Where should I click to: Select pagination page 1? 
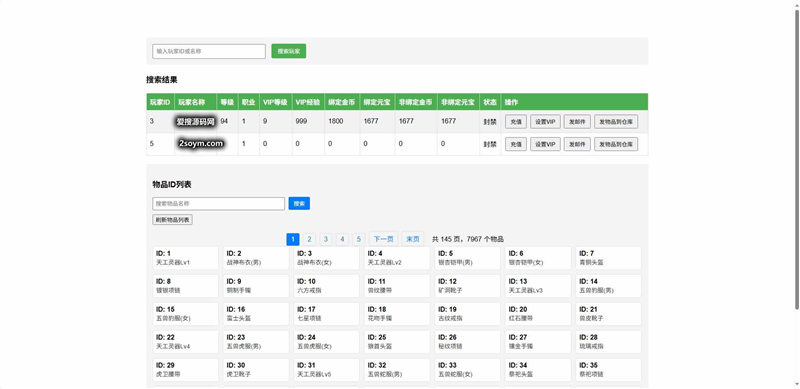click(293, 239)
